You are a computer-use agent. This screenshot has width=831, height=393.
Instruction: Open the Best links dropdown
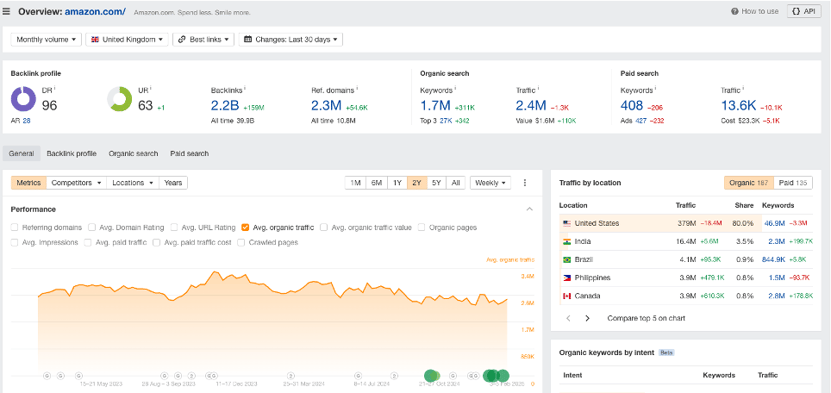point(204,40)
